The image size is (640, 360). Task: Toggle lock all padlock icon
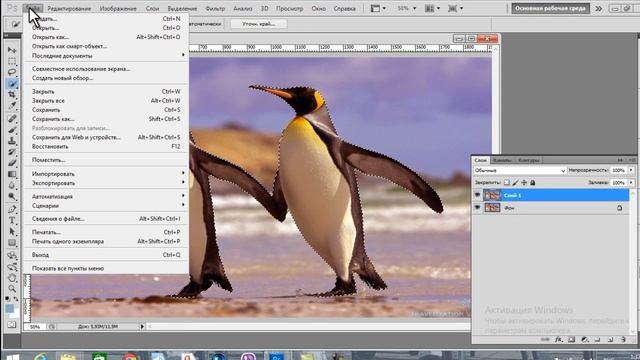pyautogui.click(x=532, y=182)
